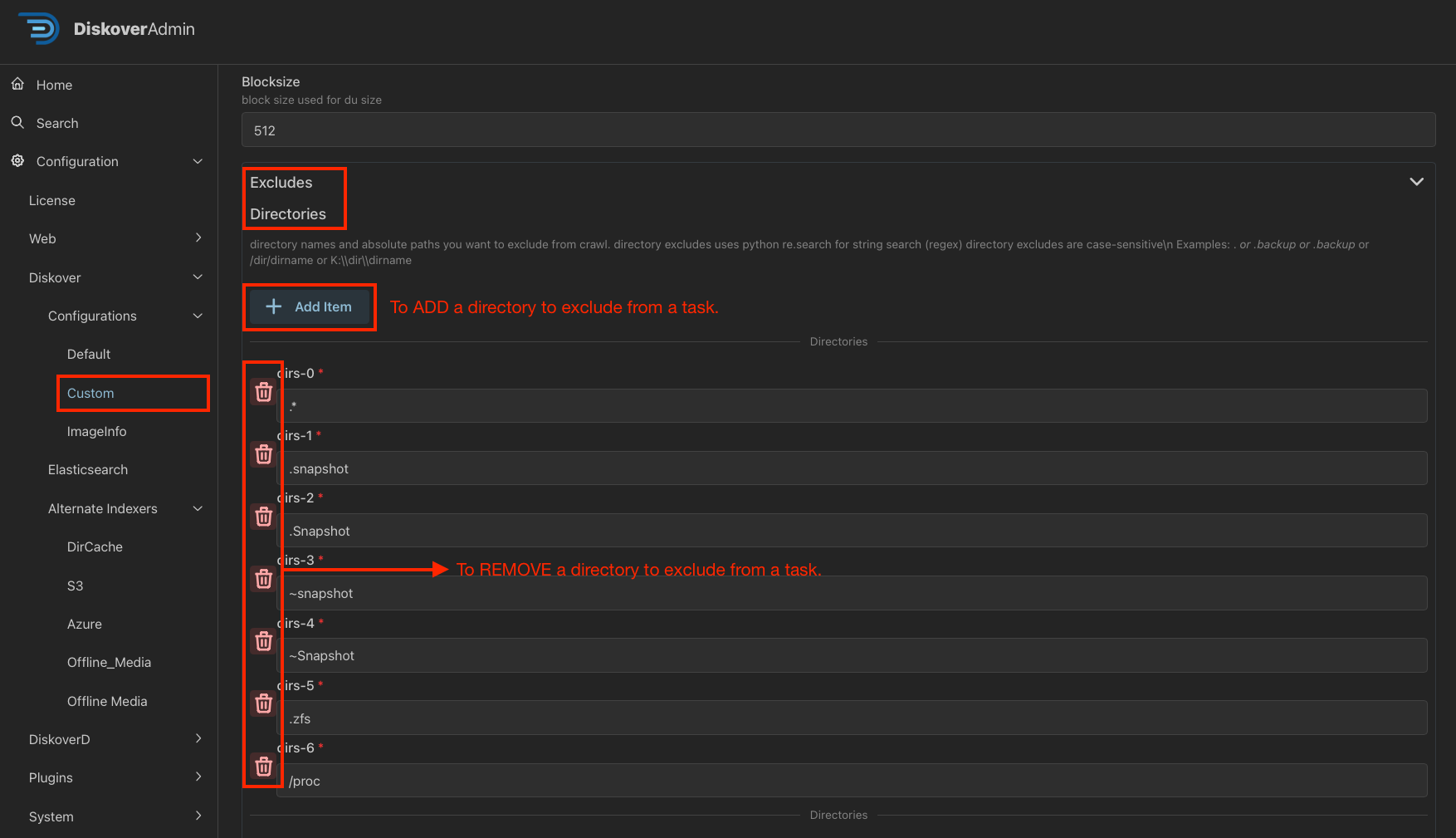This screenshot has height=838, width=1456.
Task: Click the Add Item button
Action: click(x=309, y=306)
